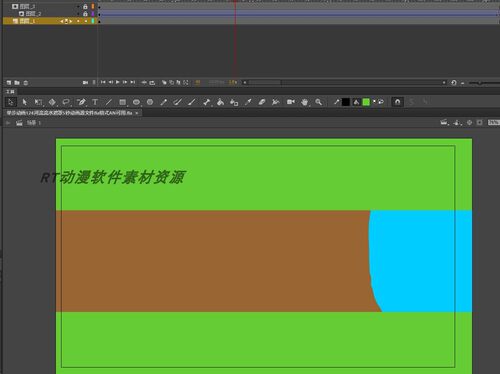Center the stage
This screenshot has height=374, width=500.
click(x=469, y=123)
